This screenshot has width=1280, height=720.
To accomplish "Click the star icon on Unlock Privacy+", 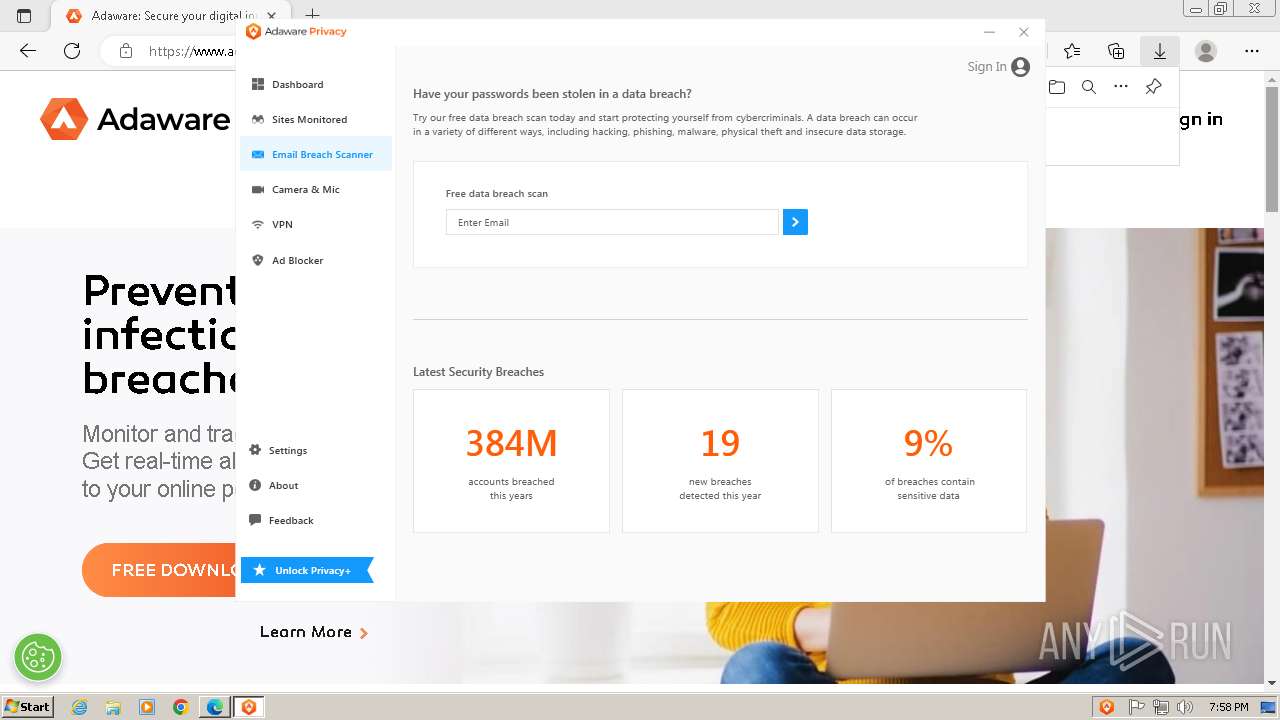I will point(260,570).
